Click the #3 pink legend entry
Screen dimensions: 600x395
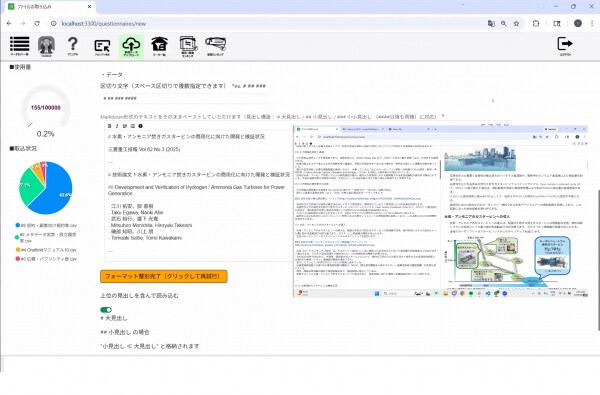click(x=46, y=259)
